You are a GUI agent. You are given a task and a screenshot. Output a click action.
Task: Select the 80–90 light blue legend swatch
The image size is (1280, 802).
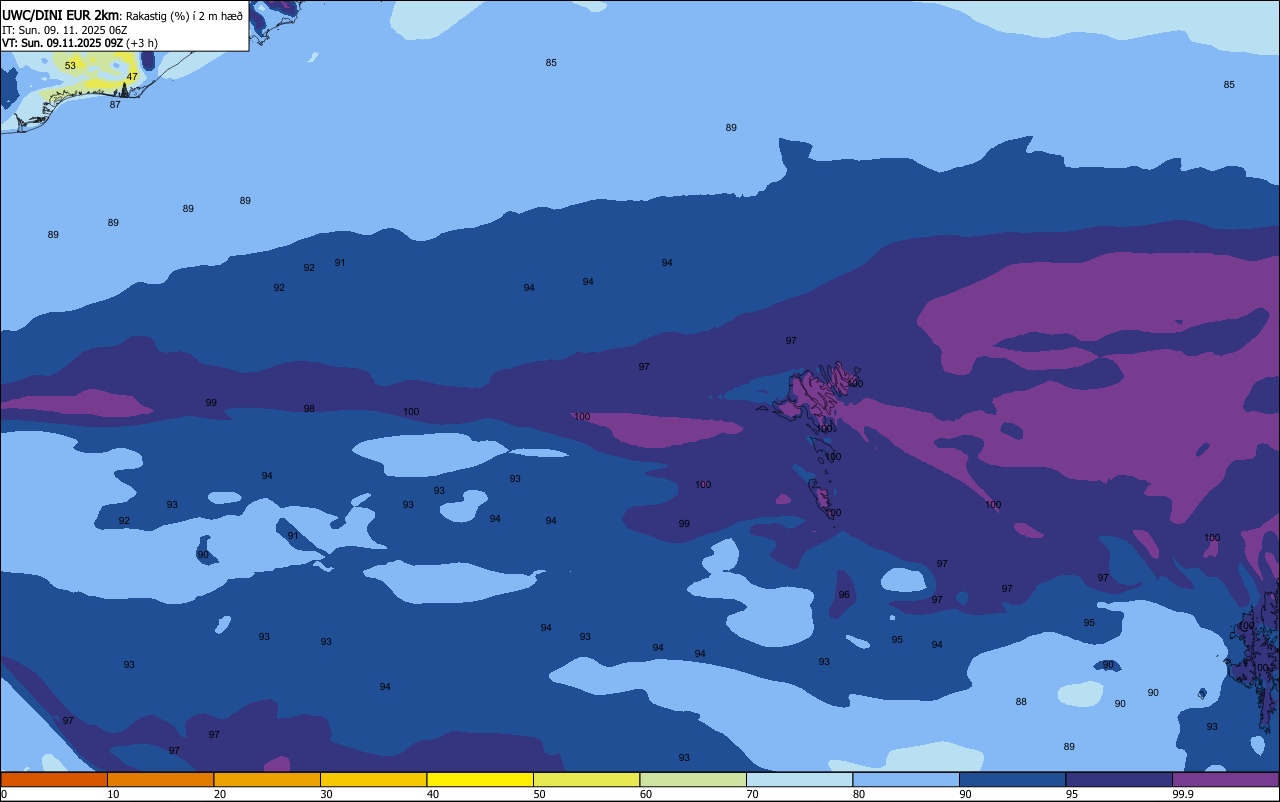(906, 779)
